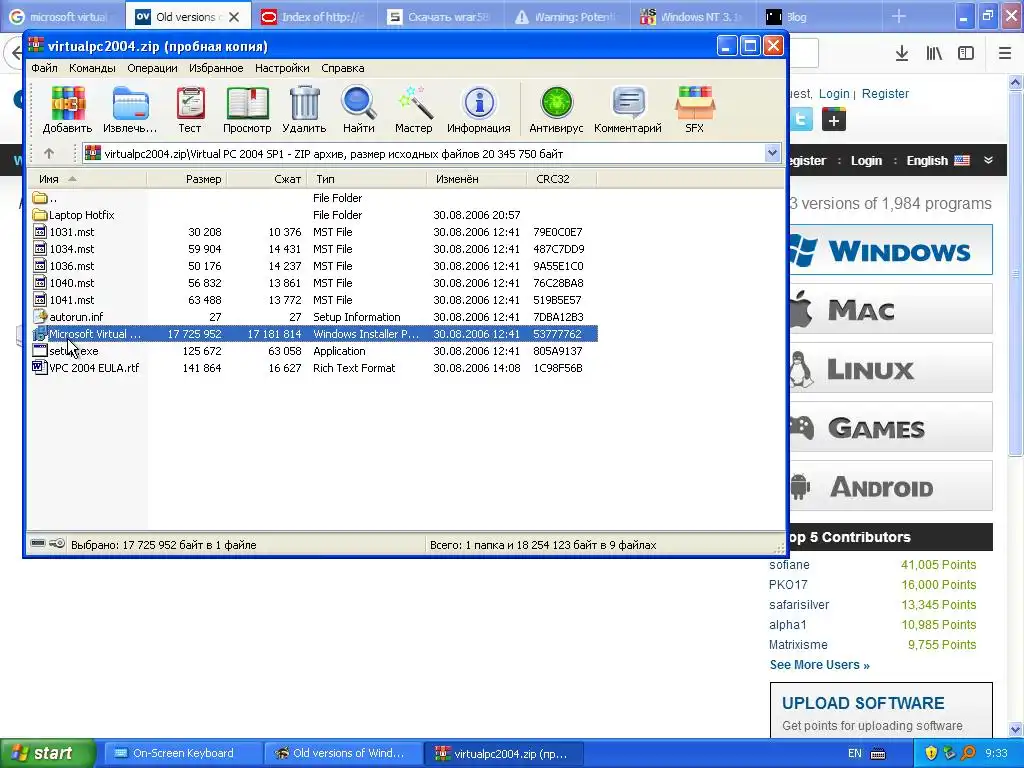Open the Файл menu
Screen dimensions: 1024x768
click(44, 68)
